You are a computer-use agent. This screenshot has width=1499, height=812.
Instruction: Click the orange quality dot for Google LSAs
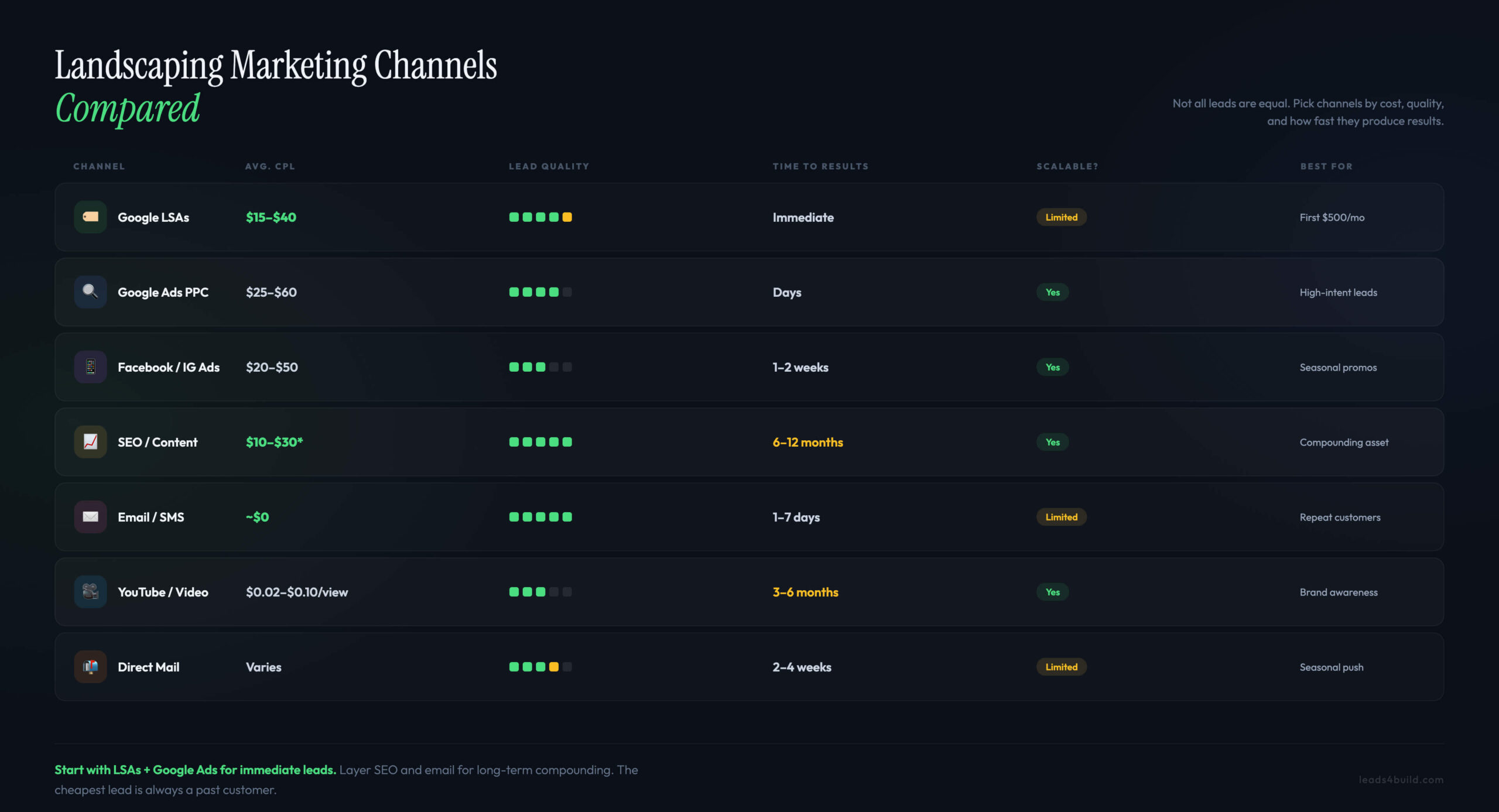point(567,217)
